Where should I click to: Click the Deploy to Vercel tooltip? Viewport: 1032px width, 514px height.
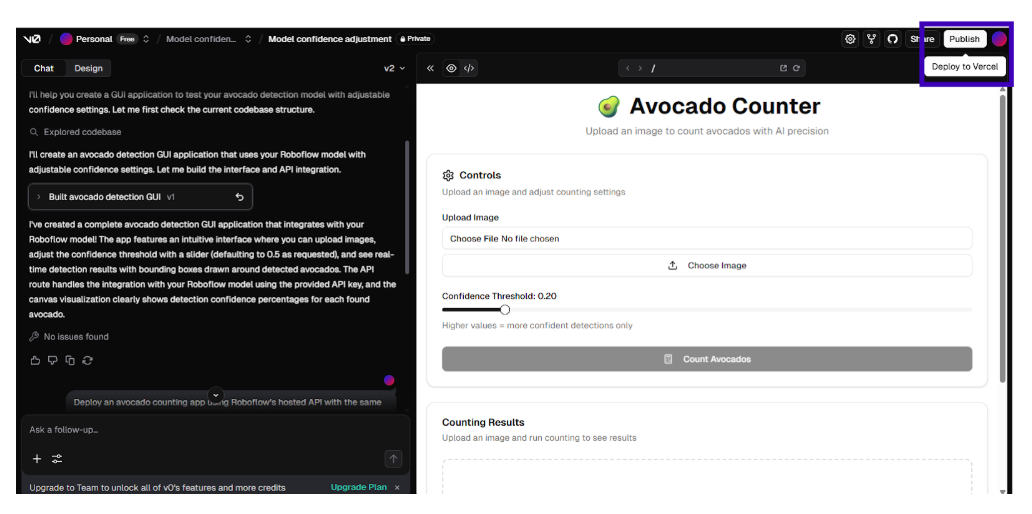pos(965,66)
